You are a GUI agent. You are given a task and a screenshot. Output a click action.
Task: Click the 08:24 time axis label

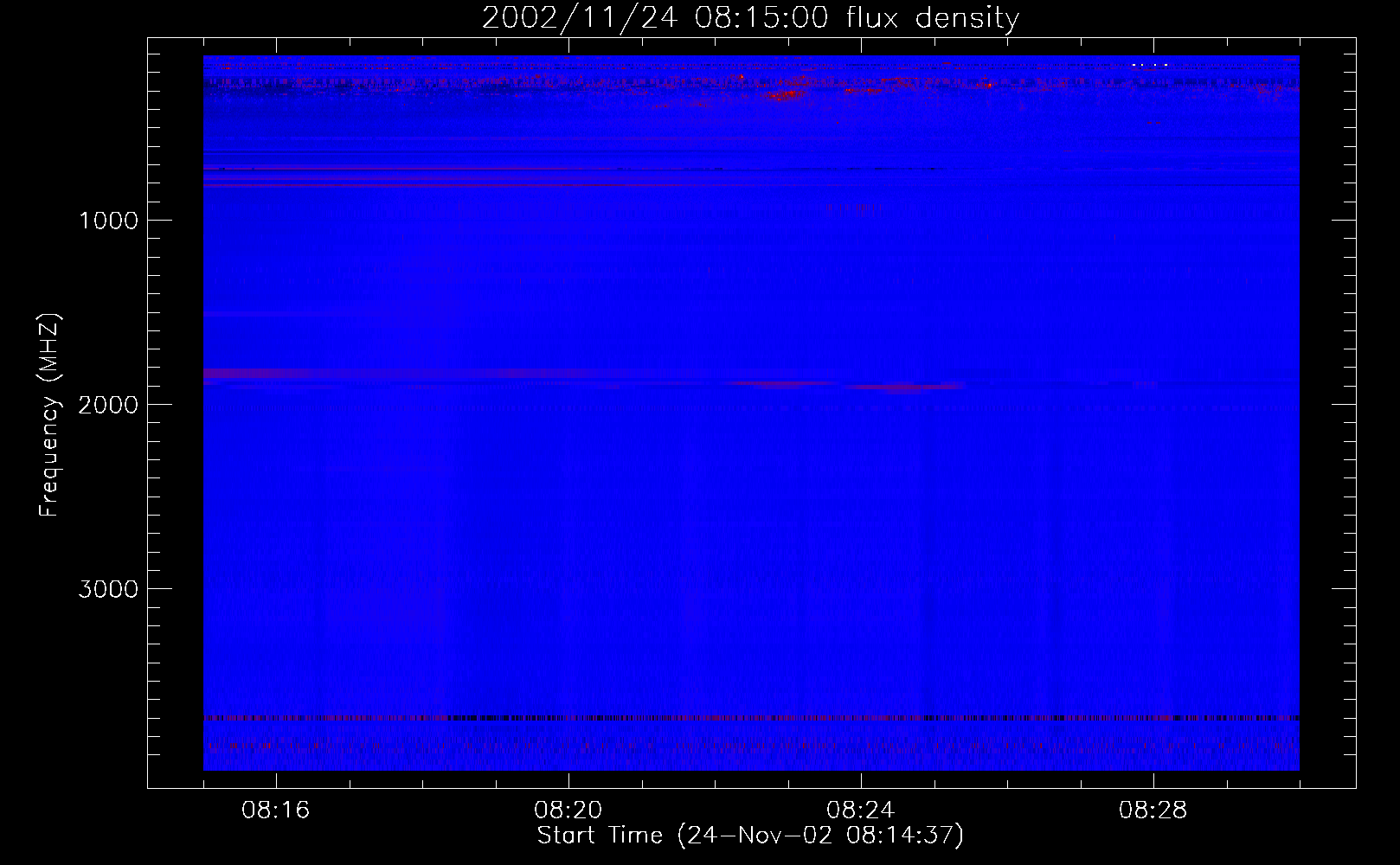(x=861, y=811)
